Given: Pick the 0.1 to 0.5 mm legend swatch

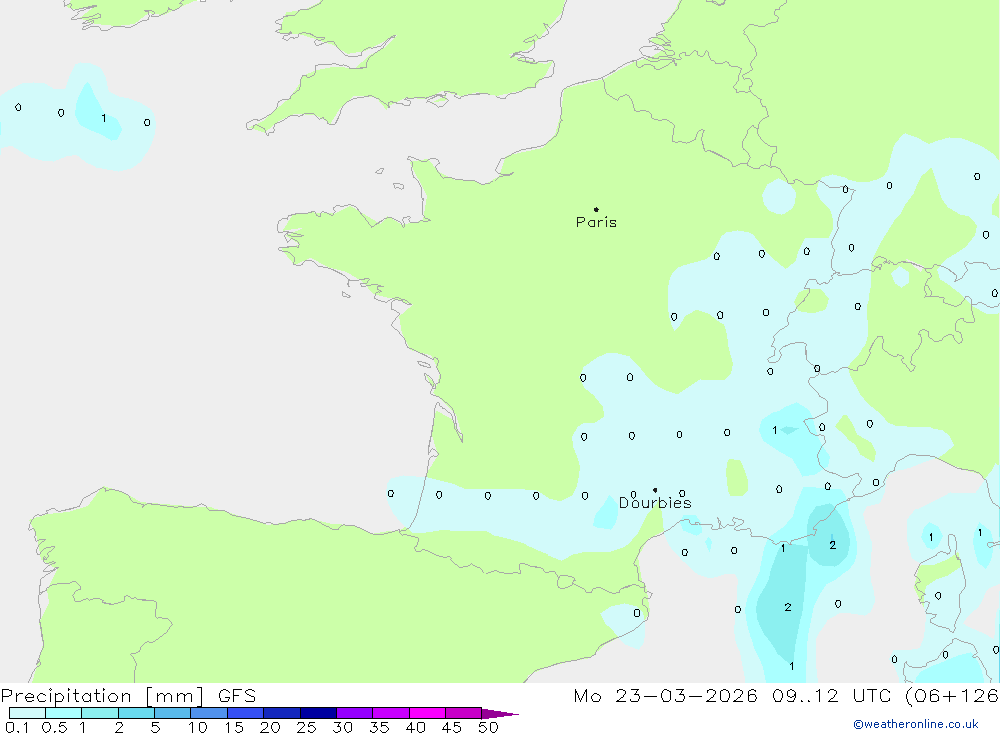Looking at the screenshot, I should click(x=27, y=713).
